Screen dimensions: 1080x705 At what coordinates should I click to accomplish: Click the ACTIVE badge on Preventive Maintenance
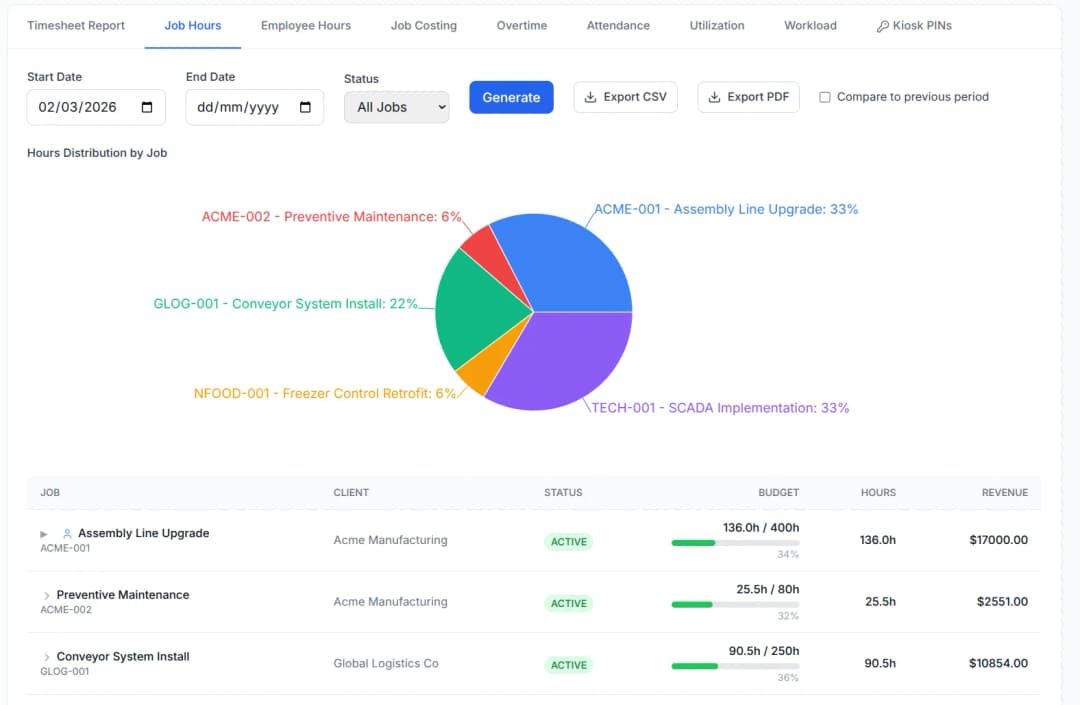[568, 603]
